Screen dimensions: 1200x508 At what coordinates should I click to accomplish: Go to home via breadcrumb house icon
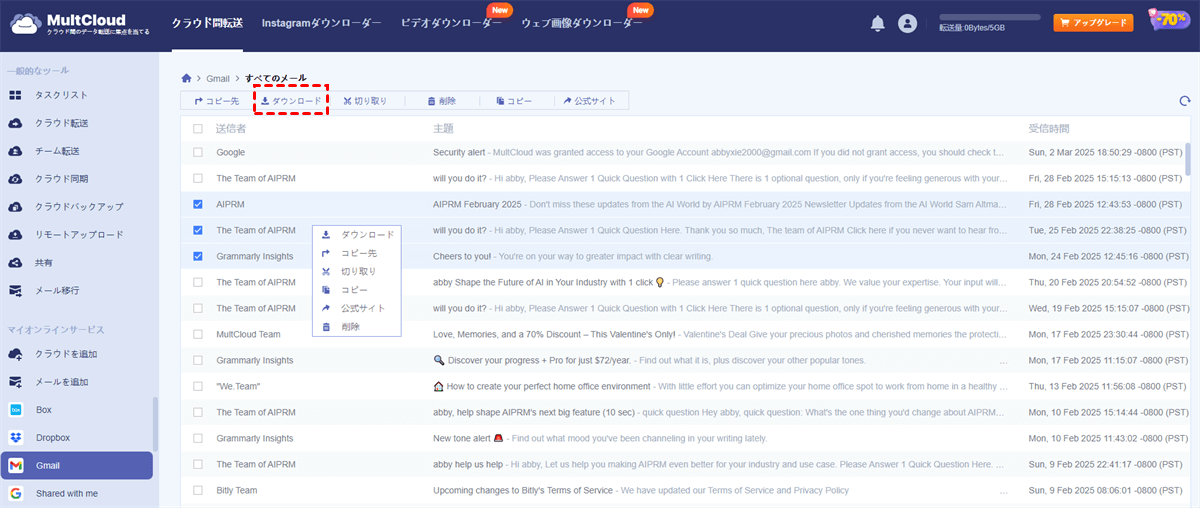coord(186,78)
